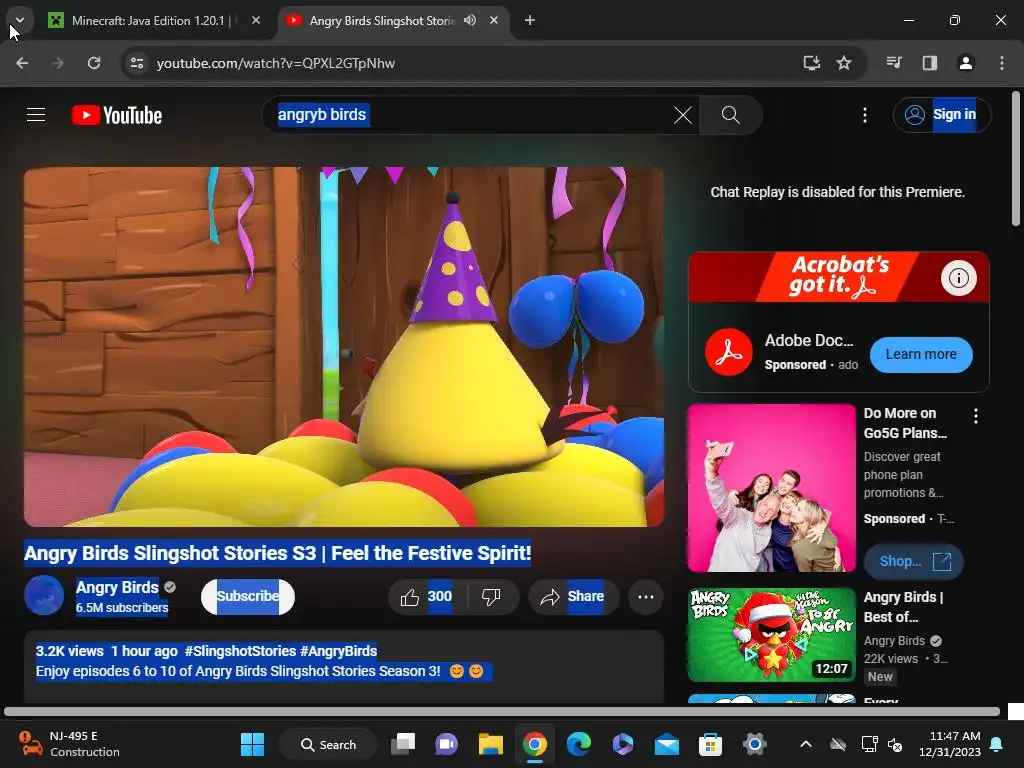
Task: Click the Shop button on Go5G ad
Action: [913, 561]
